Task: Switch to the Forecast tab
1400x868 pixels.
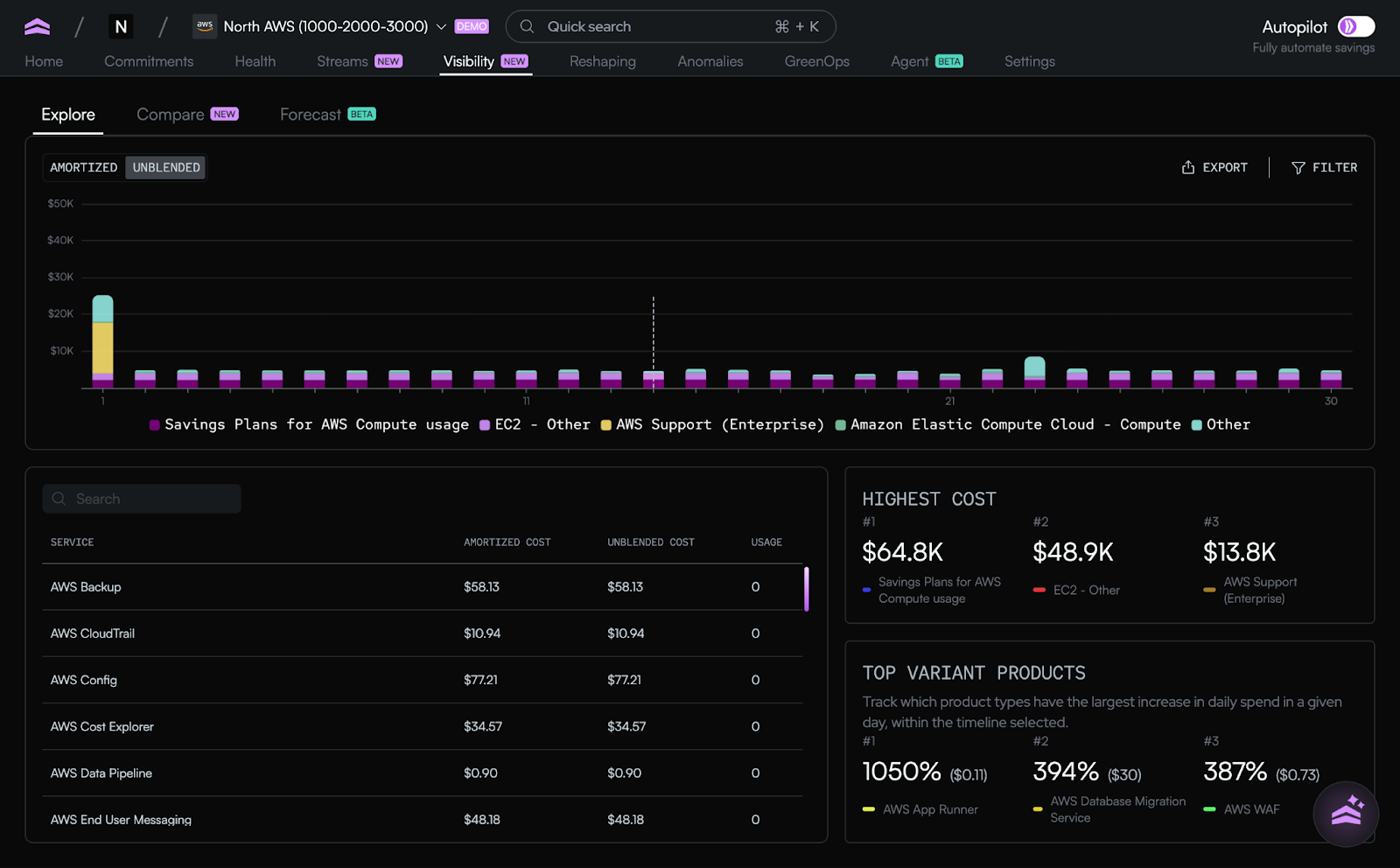Action: [310, 114]
